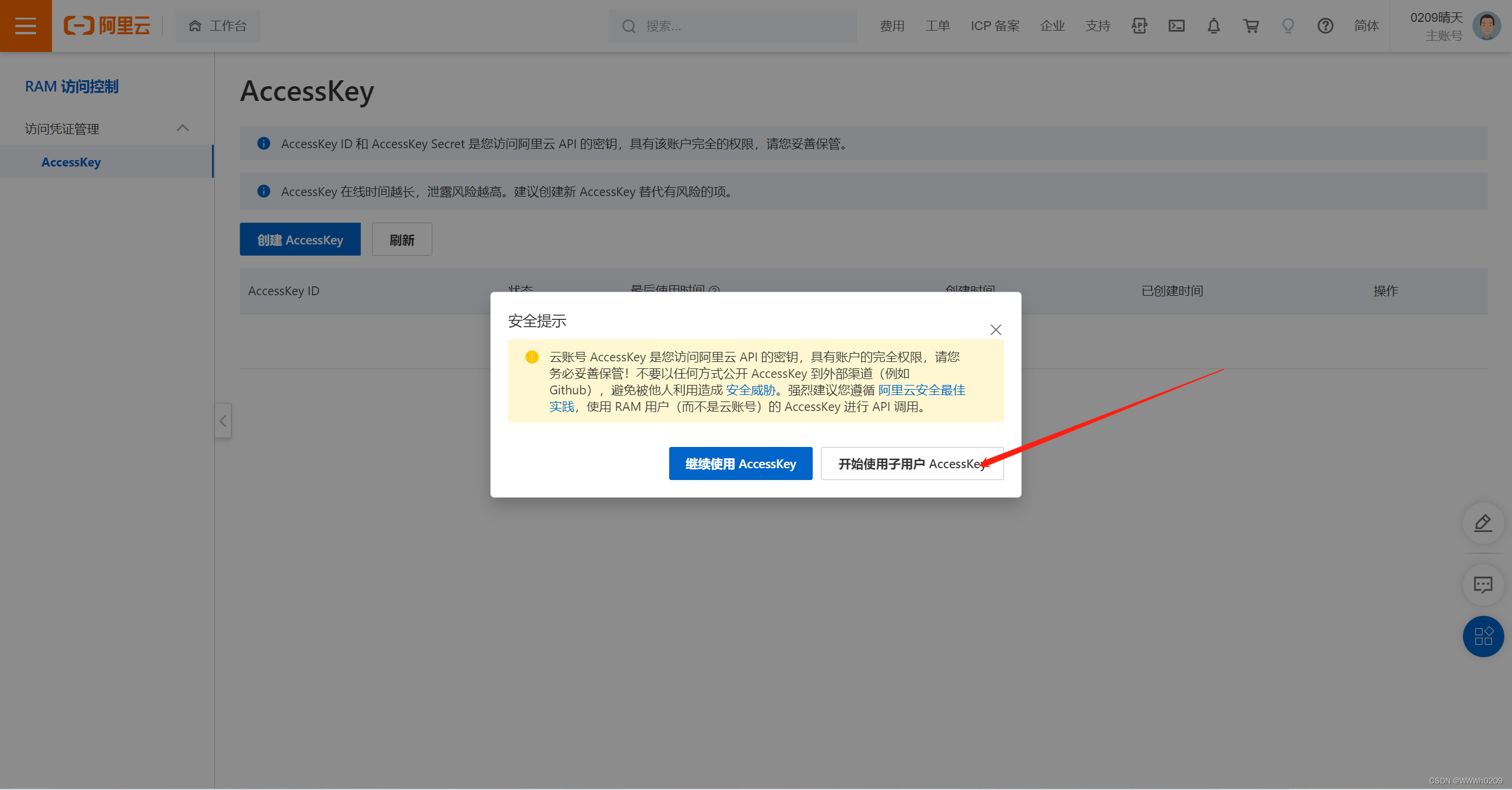
Task: Open the 阿里云安全最佳 link
Action: 921,390
